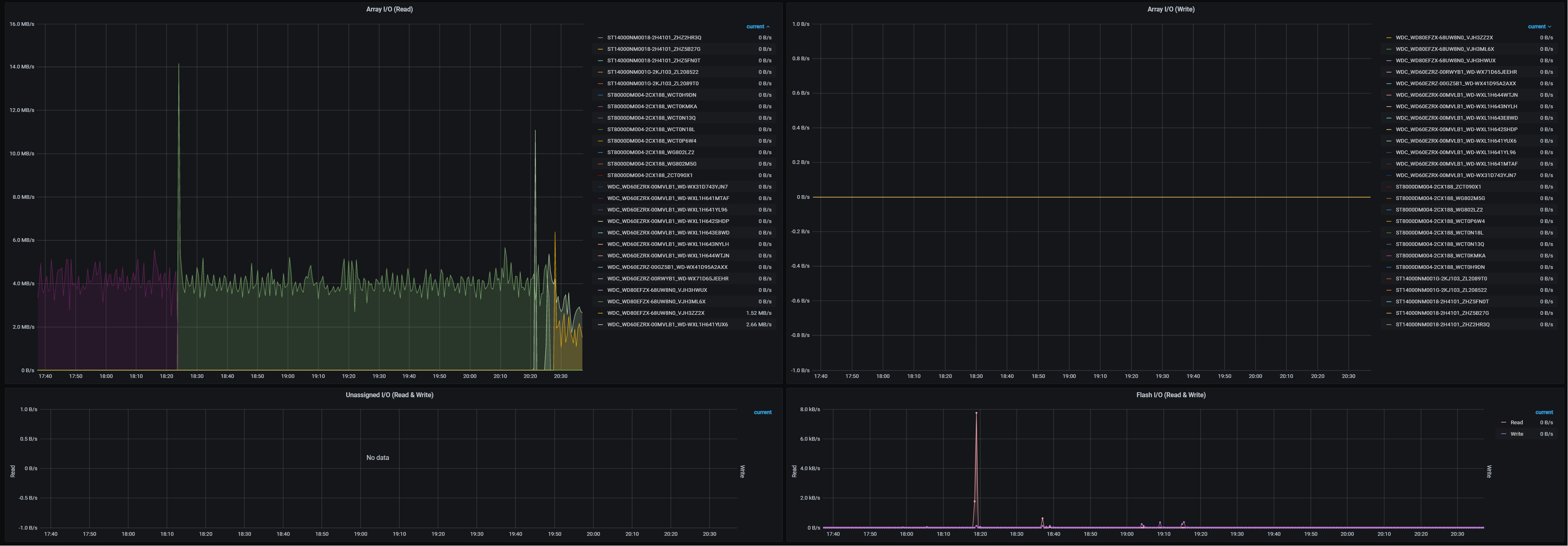The image size is (1568, 546).
Task: Select ST8000DM004-2CX188_WCT0N18L in Array Read legend
Action: 651,130
